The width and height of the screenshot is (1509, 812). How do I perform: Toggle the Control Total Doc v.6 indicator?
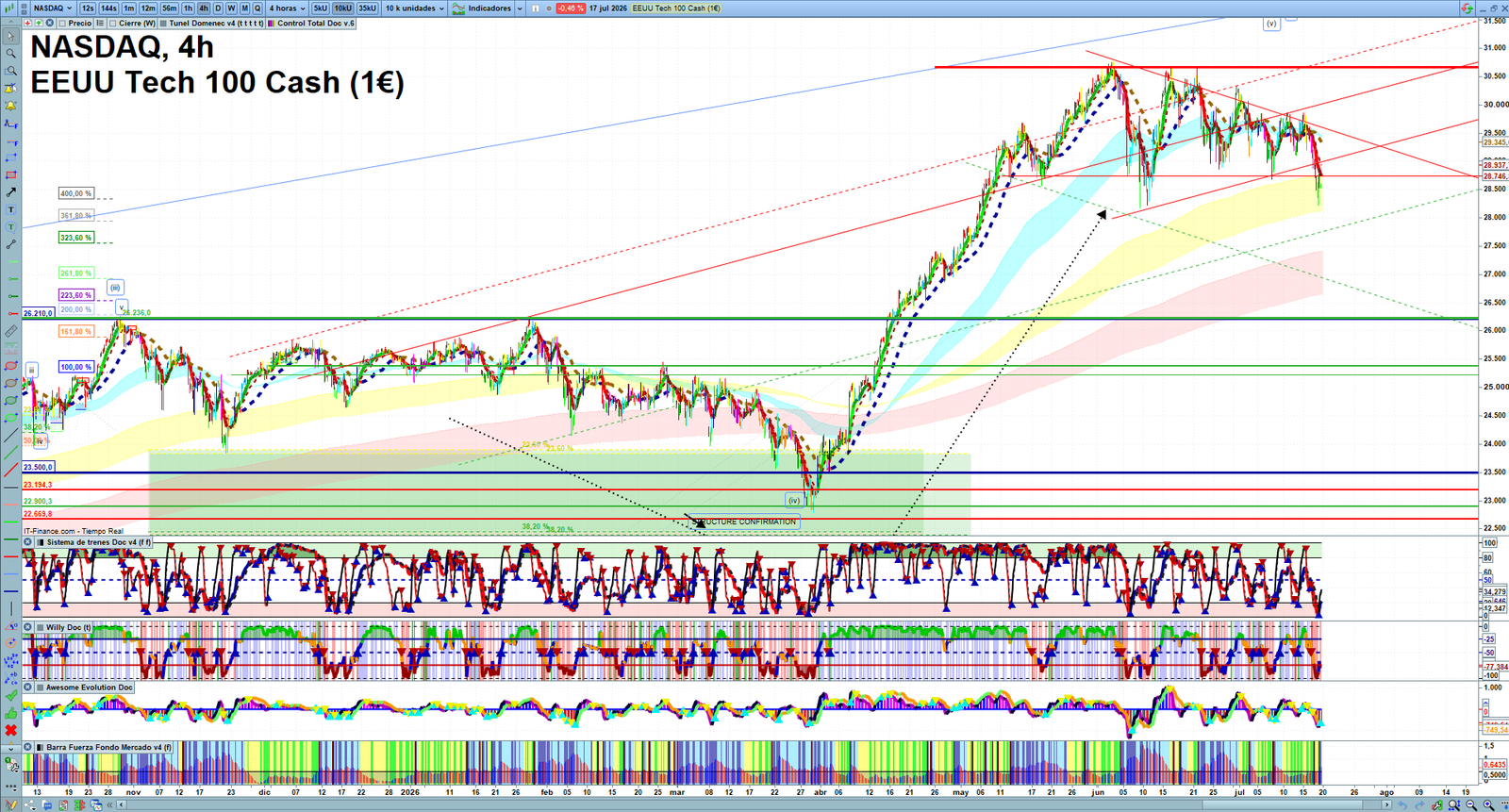[271, 23]
